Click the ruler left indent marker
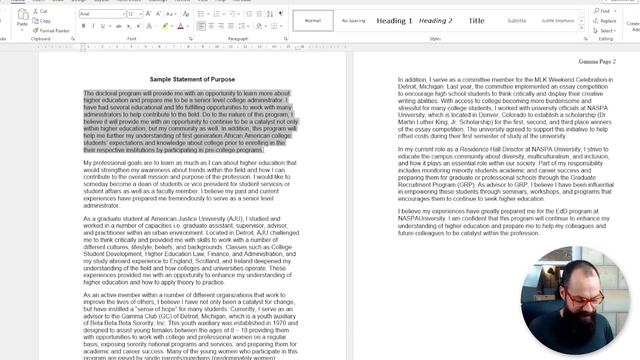Viewport: 640px width, 360px height. click(x=83, y=47)
